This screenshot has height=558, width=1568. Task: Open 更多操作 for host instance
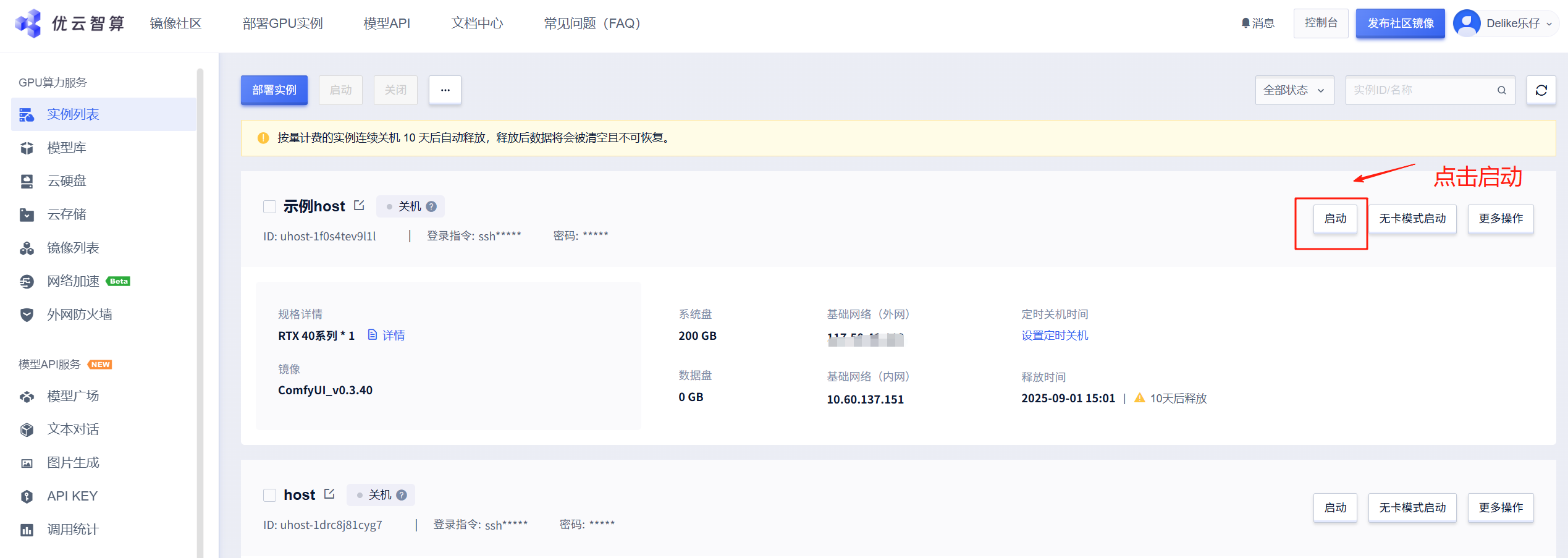(1501, 507)
